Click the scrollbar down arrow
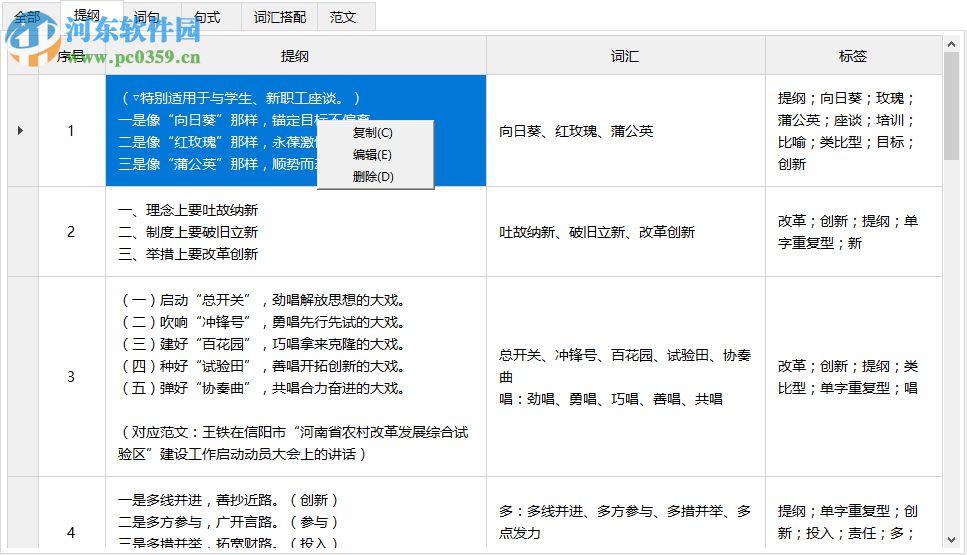 [951, 540]
